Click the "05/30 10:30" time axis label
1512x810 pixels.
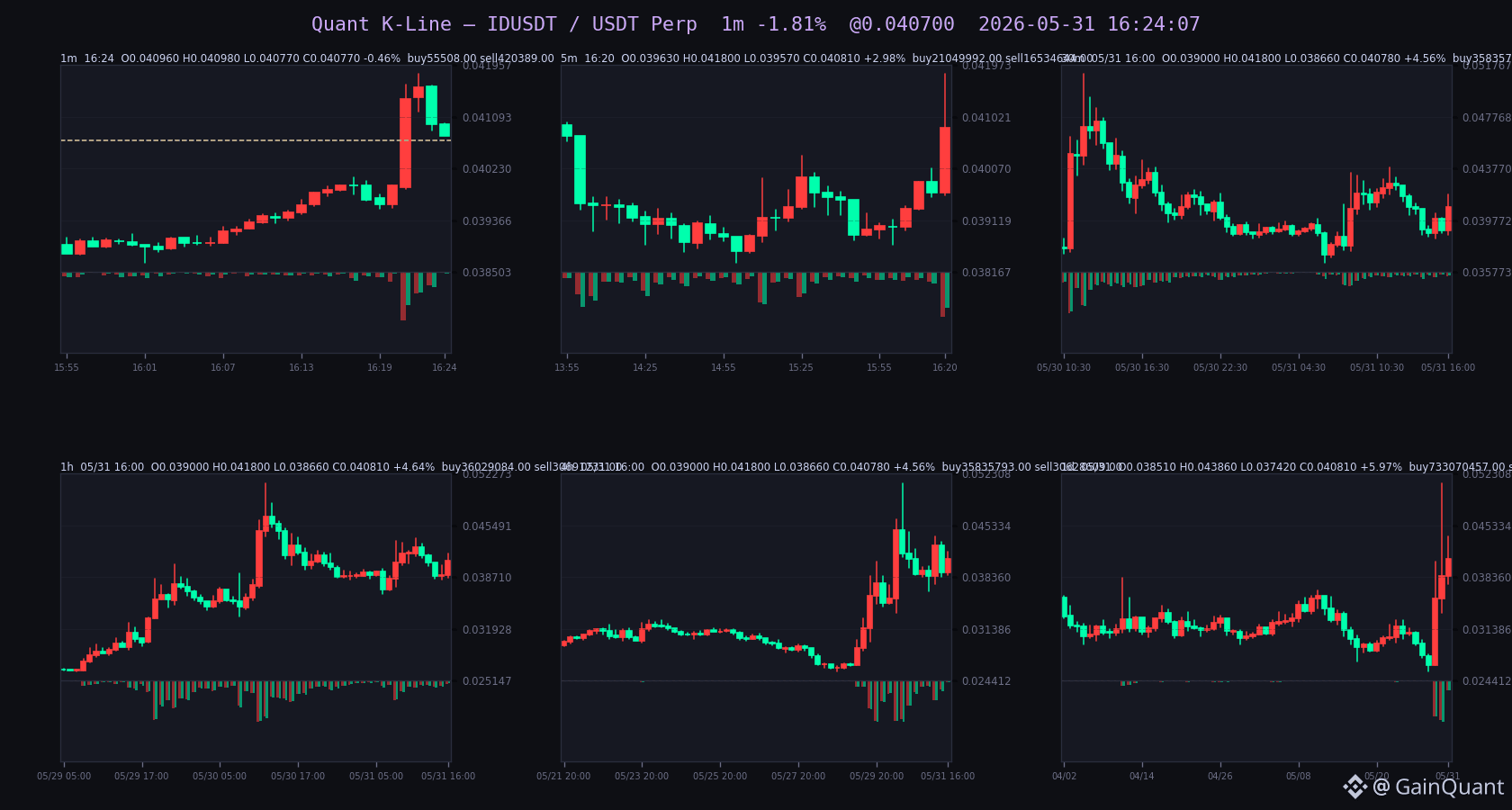(1064, 367)
